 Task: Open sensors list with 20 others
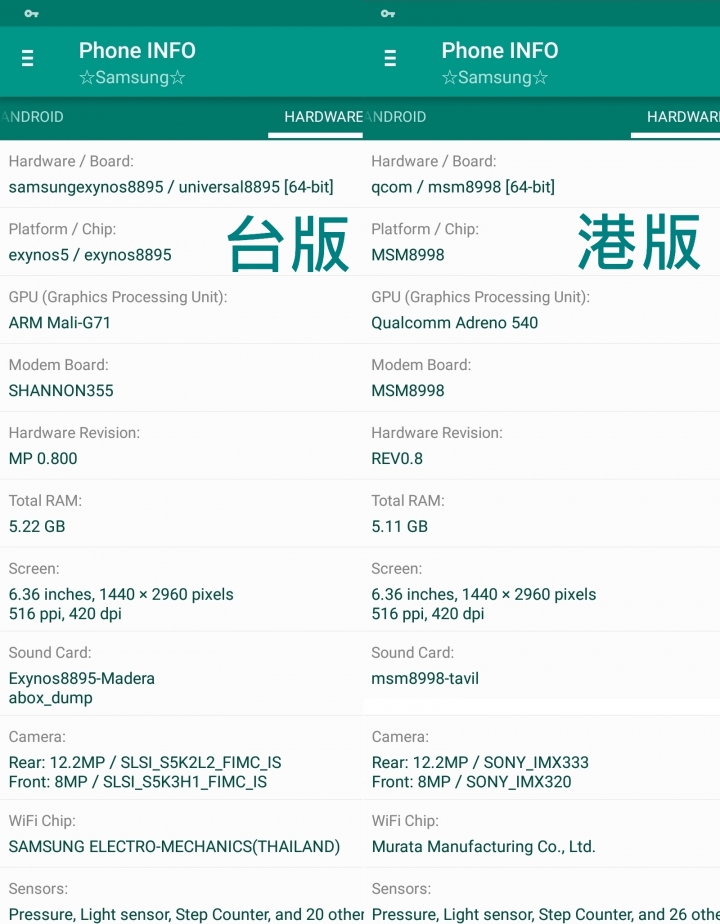click(x=186, y=915)
